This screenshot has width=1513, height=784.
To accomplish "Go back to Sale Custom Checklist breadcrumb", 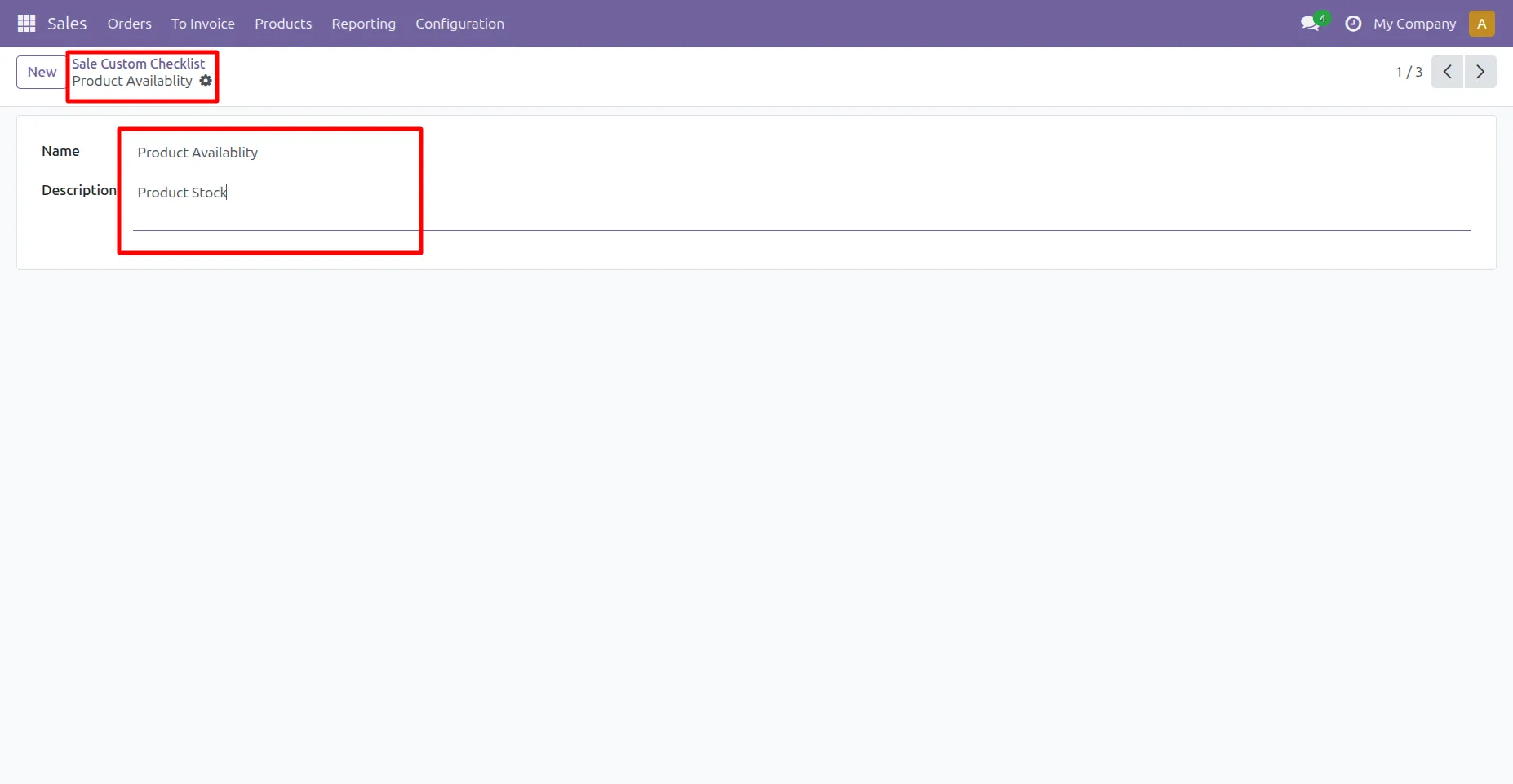I will (x=138, y=64).
